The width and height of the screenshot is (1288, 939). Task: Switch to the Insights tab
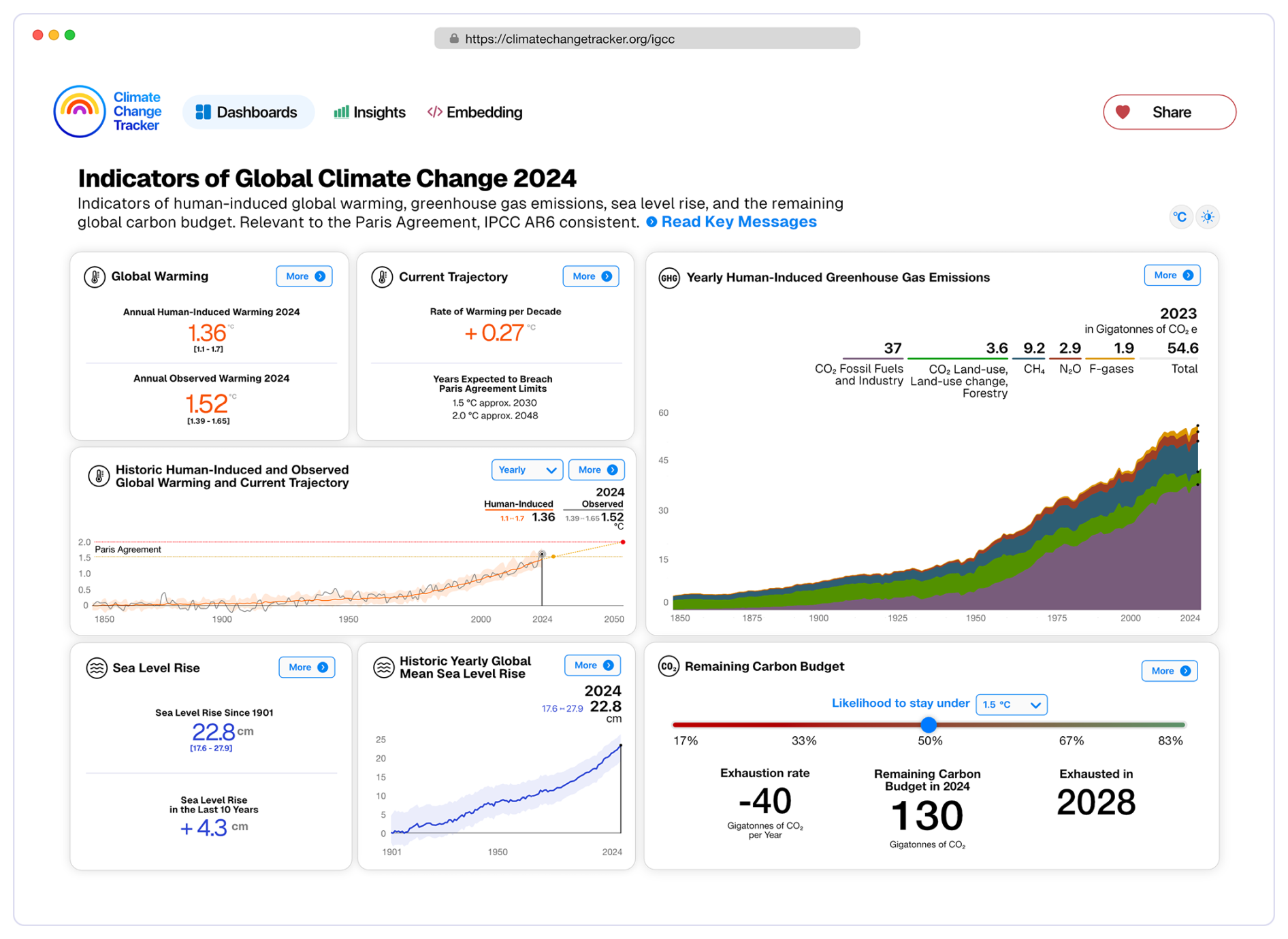tap(370, 112)
